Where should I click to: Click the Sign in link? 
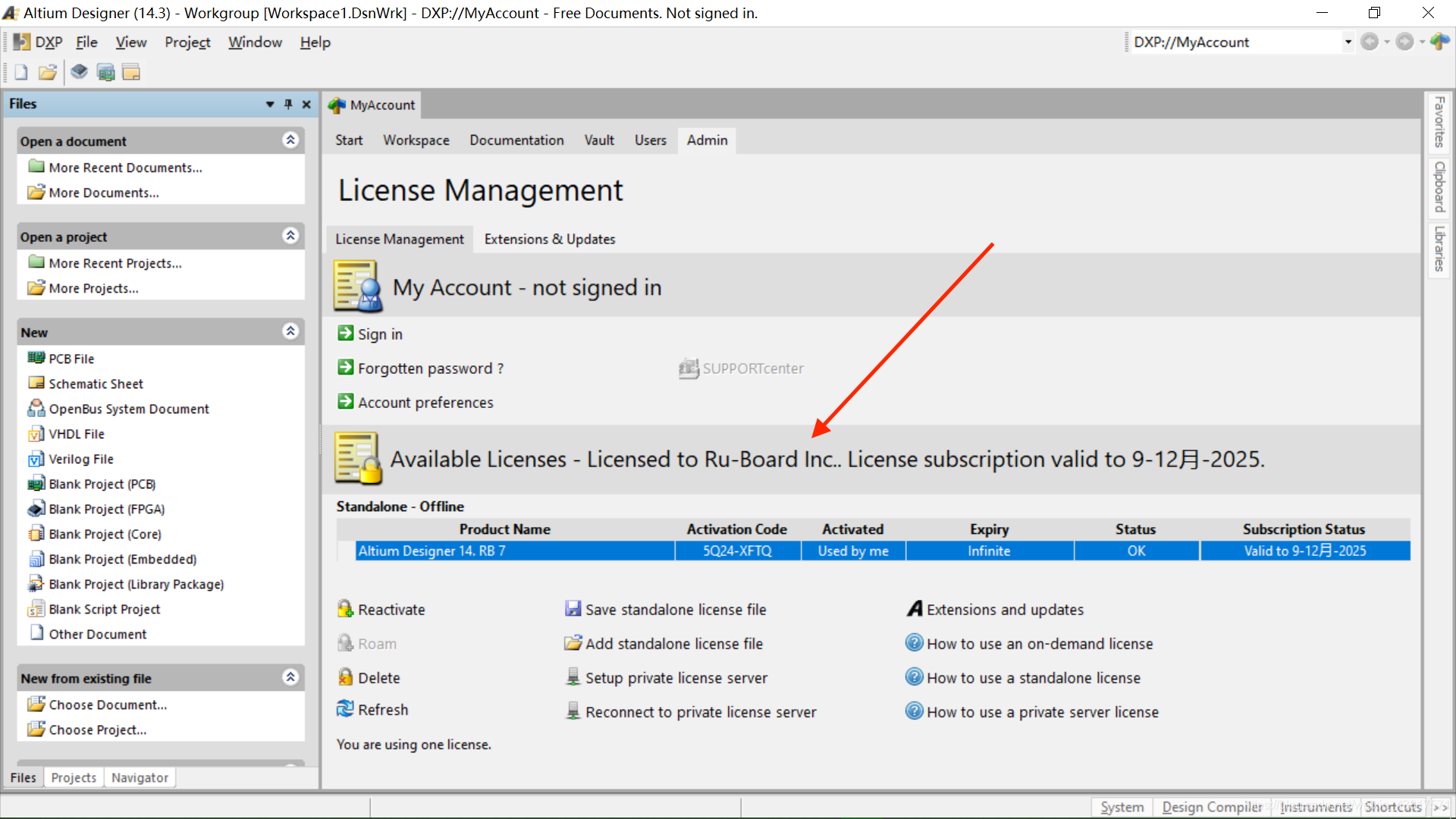(x=380, y=333)
